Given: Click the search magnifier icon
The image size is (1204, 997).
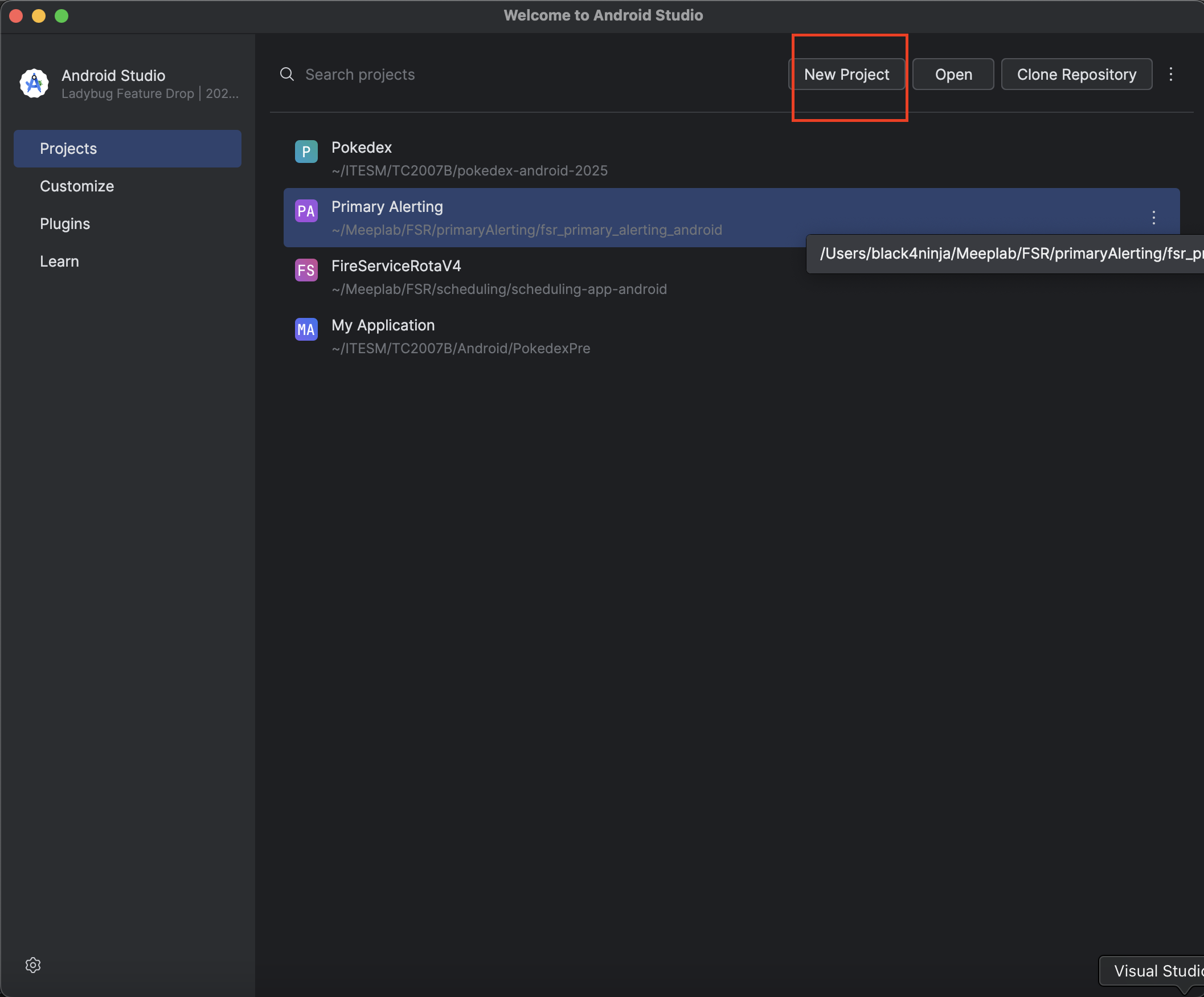Looking at the screenshot, I should point(286,75).
